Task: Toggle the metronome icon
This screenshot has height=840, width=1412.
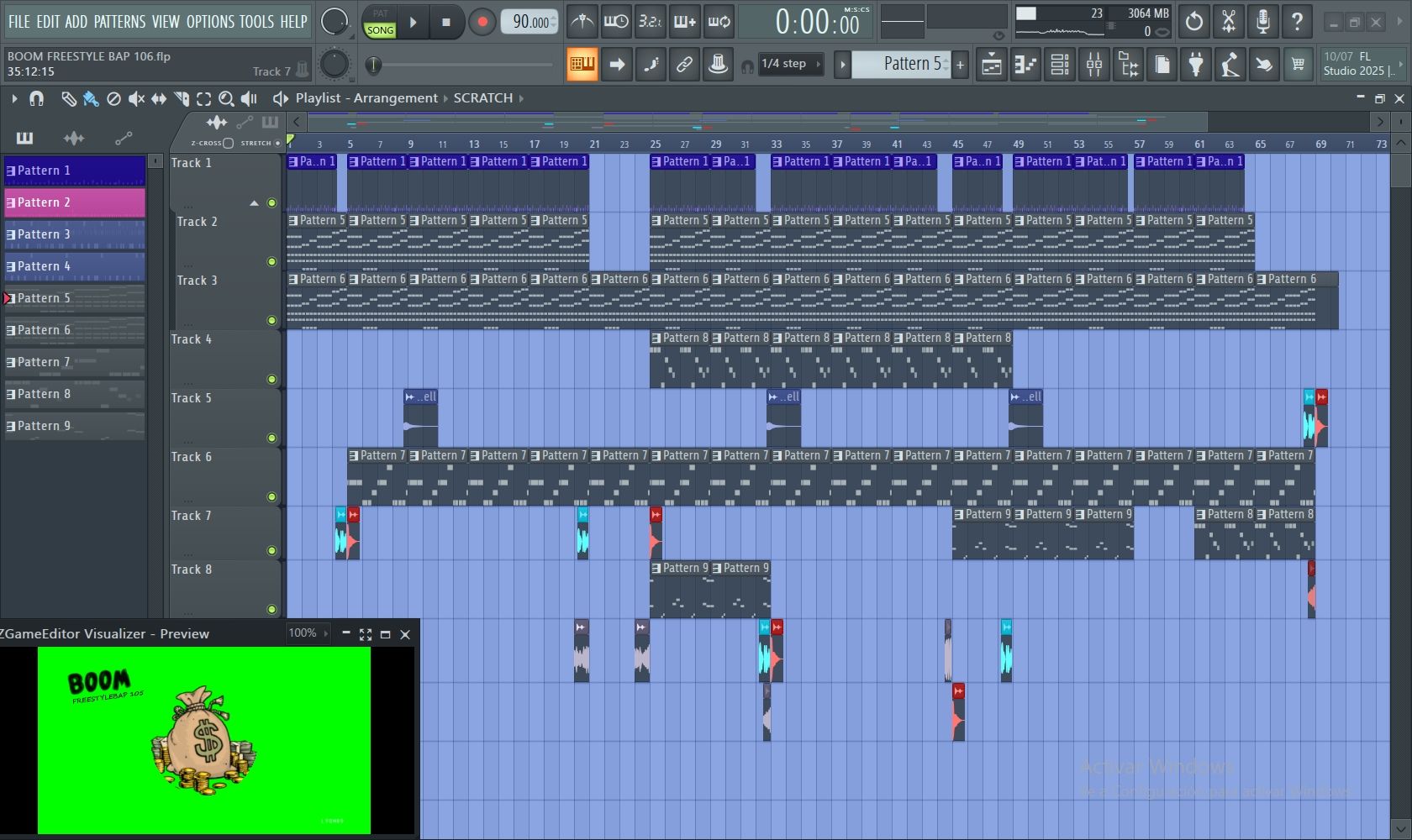Action: [582, 22]
